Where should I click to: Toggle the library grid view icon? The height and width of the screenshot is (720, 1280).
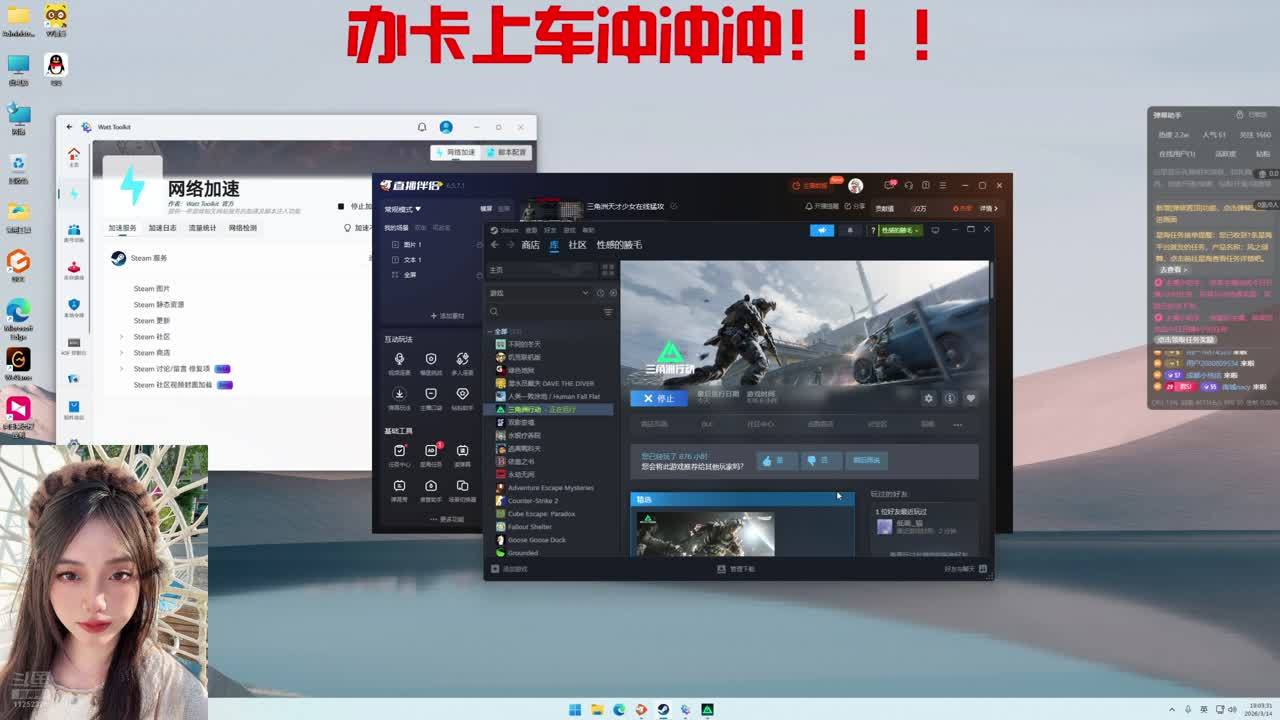[x=607, y=270]
